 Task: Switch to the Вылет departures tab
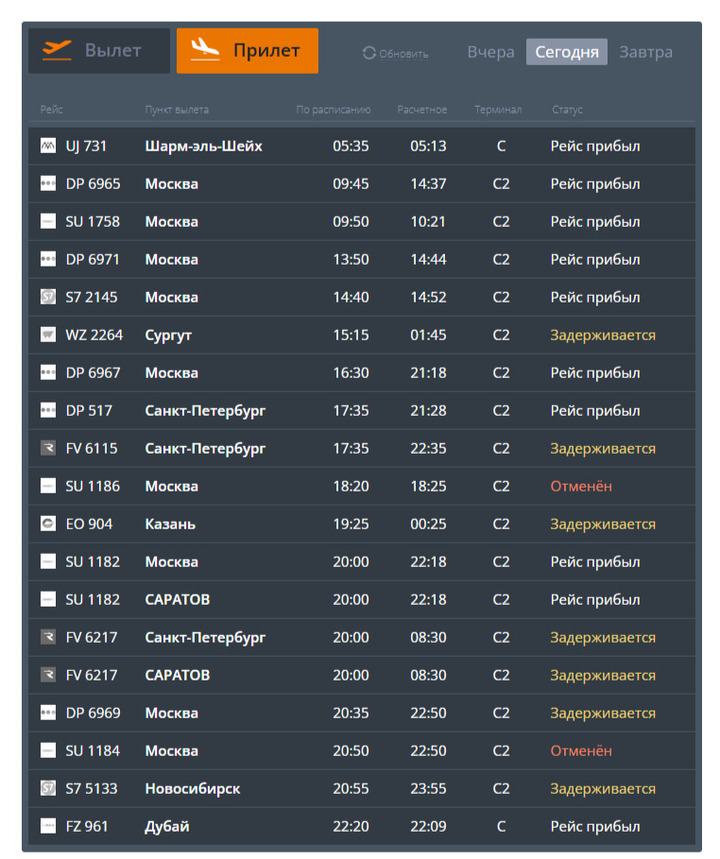pos(98,51)
